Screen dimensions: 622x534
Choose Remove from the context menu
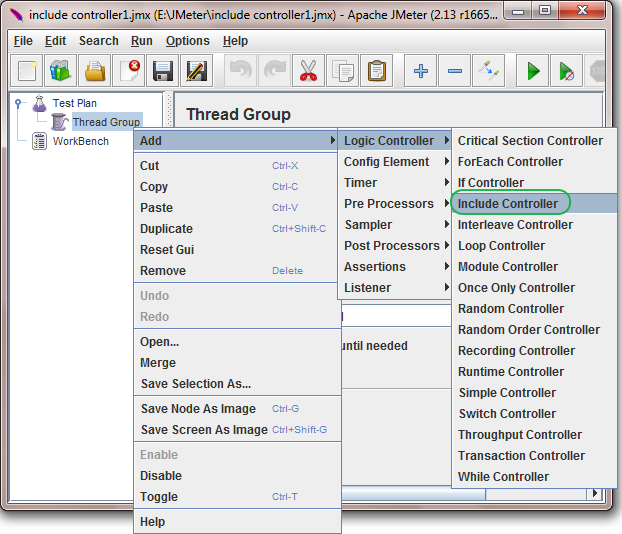[x=237, y=271]
